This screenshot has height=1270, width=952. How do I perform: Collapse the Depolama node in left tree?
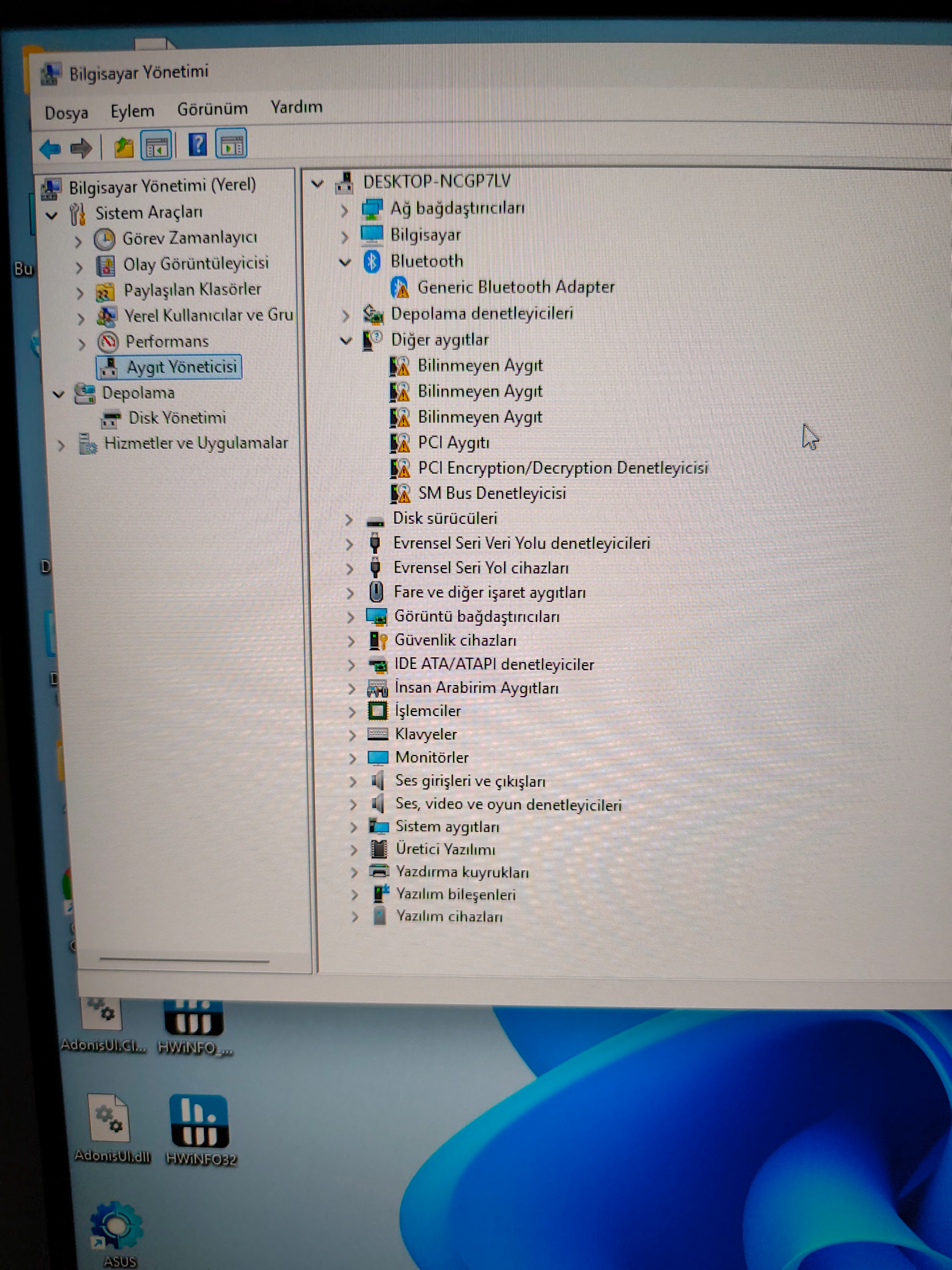[x=59, y=395]
